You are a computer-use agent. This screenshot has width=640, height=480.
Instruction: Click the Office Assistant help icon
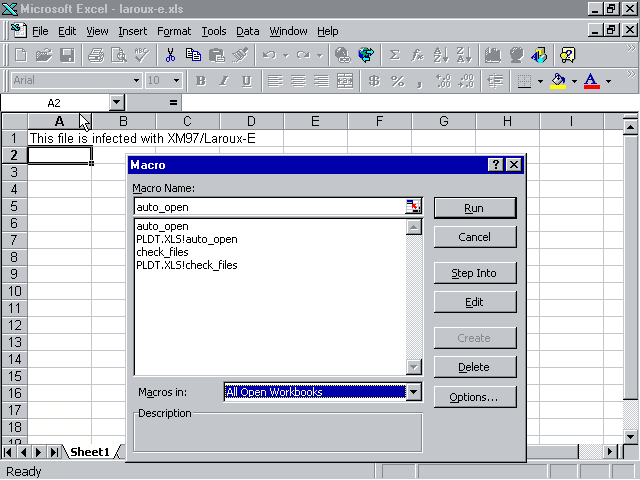(x=568, y=55)
